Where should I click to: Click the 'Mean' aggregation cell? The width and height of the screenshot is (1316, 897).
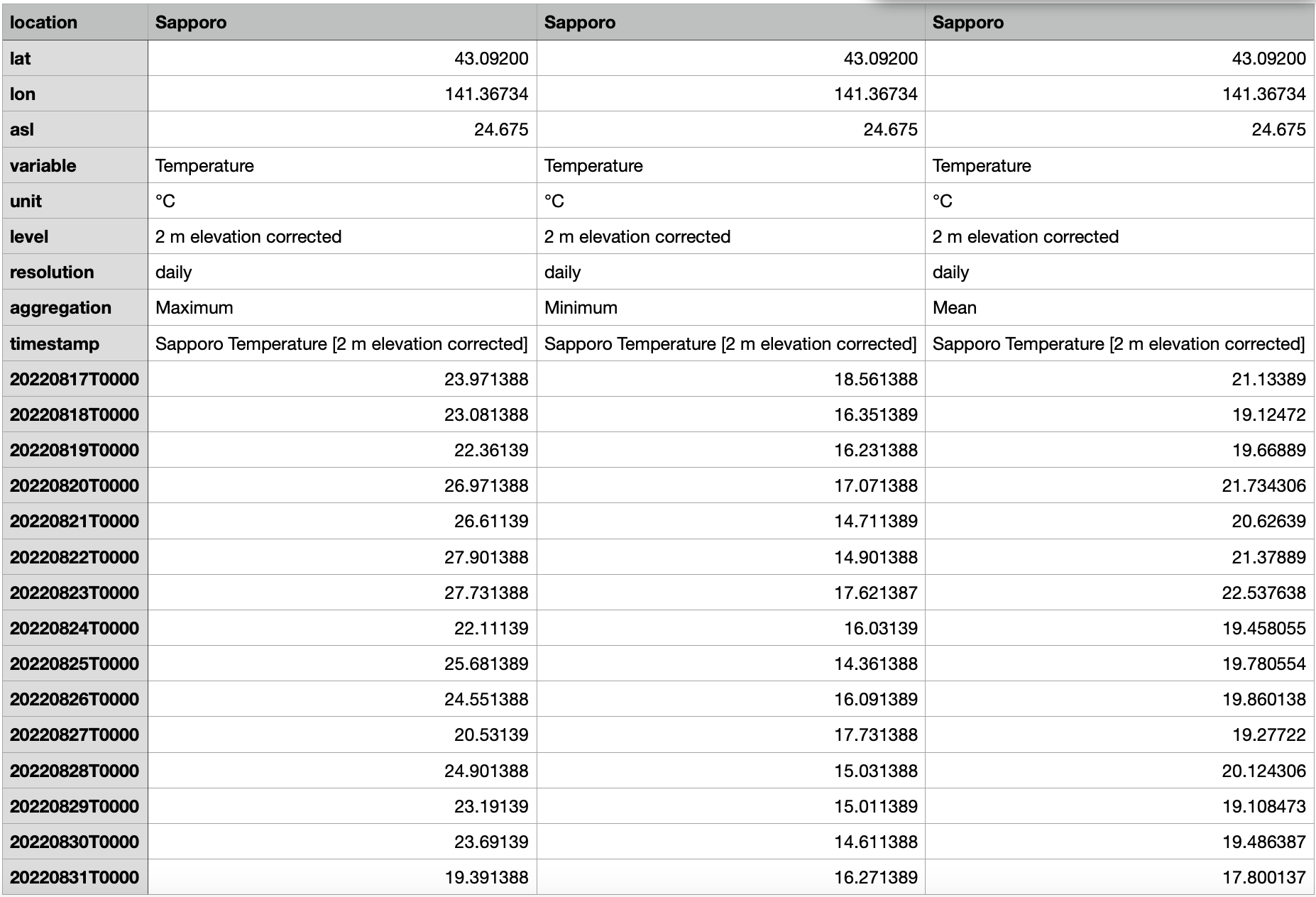click(x=1119, y=307)
